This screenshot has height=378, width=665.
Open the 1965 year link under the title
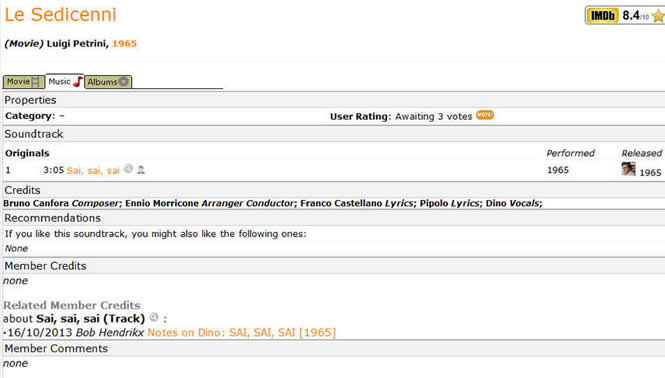click(x=124, y=44)
